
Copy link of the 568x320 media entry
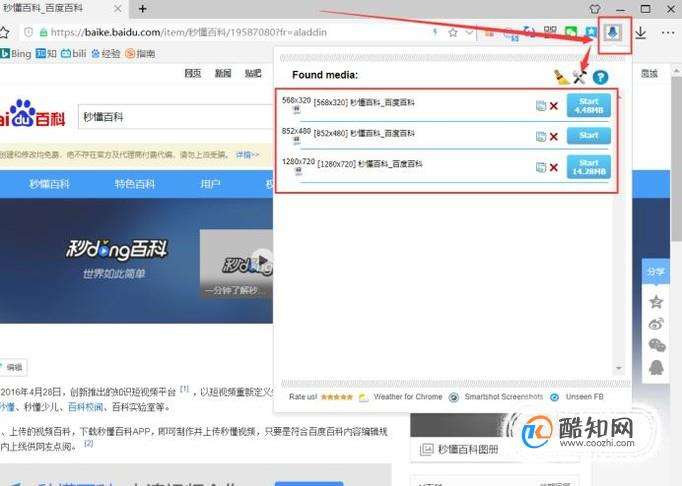pyautogui.click(x=541, y=106)
